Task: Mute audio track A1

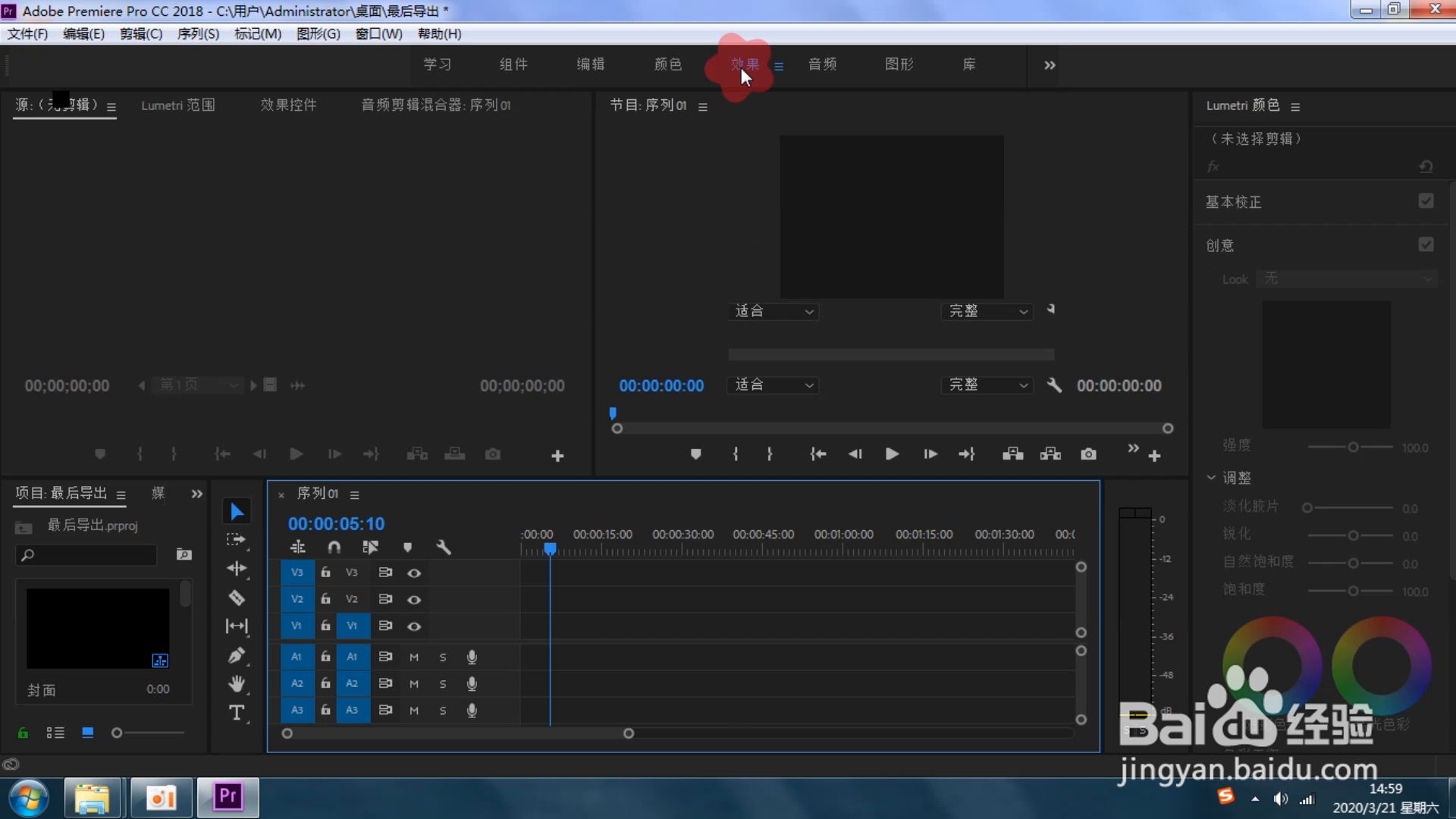Action: click(x=414, y=657)
